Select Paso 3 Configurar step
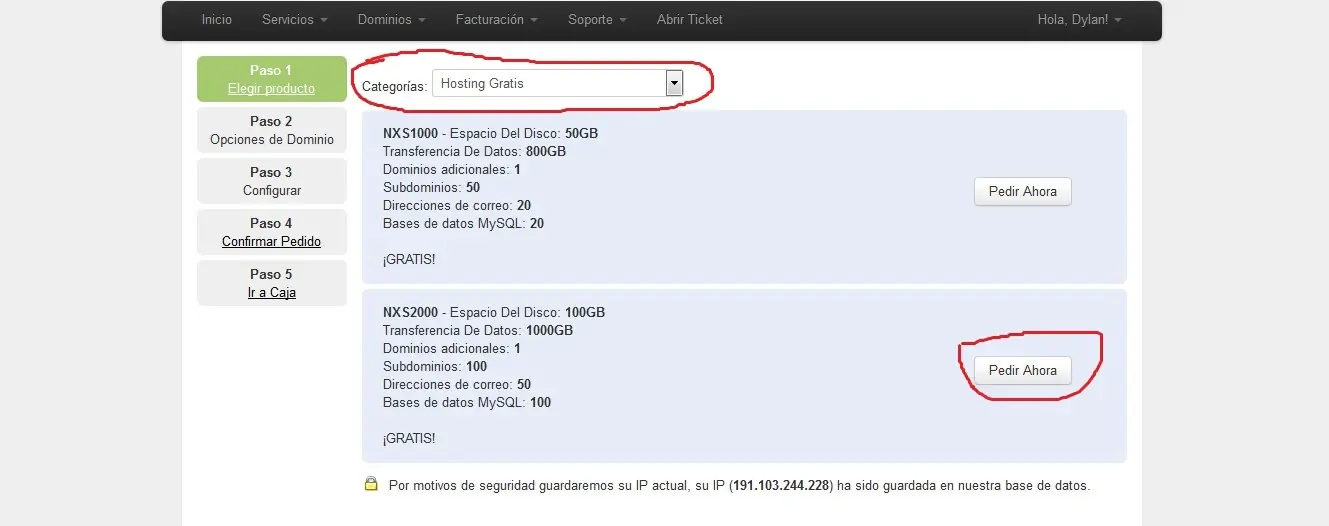 tap(272, 181)
